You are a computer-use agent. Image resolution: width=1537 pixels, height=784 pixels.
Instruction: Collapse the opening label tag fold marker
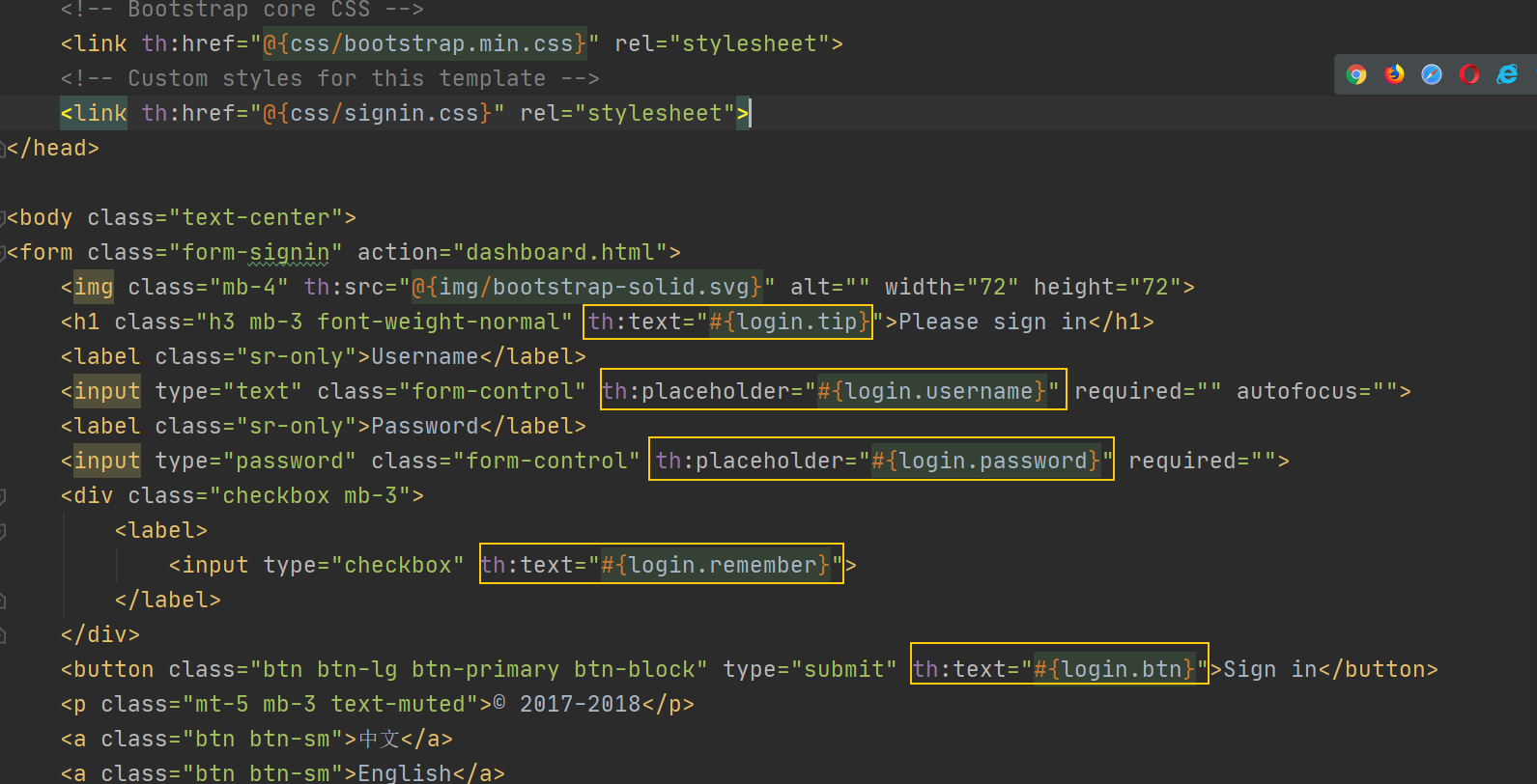(x=3, y=531)
